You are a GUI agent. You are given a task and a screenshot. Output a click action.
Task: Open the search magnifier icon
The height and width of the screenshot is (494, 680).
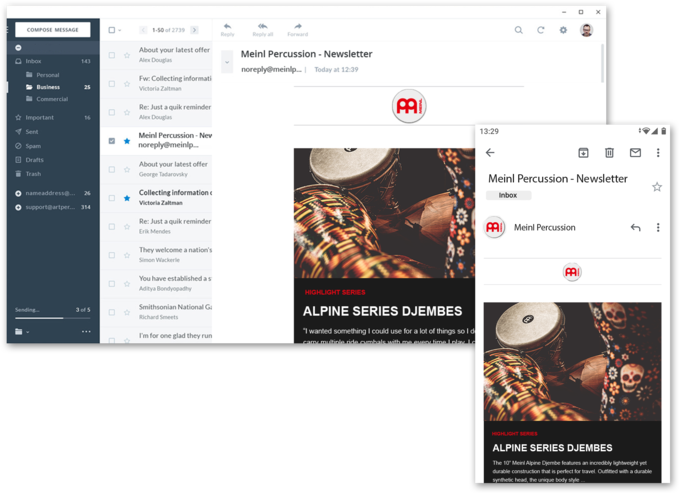518,30
